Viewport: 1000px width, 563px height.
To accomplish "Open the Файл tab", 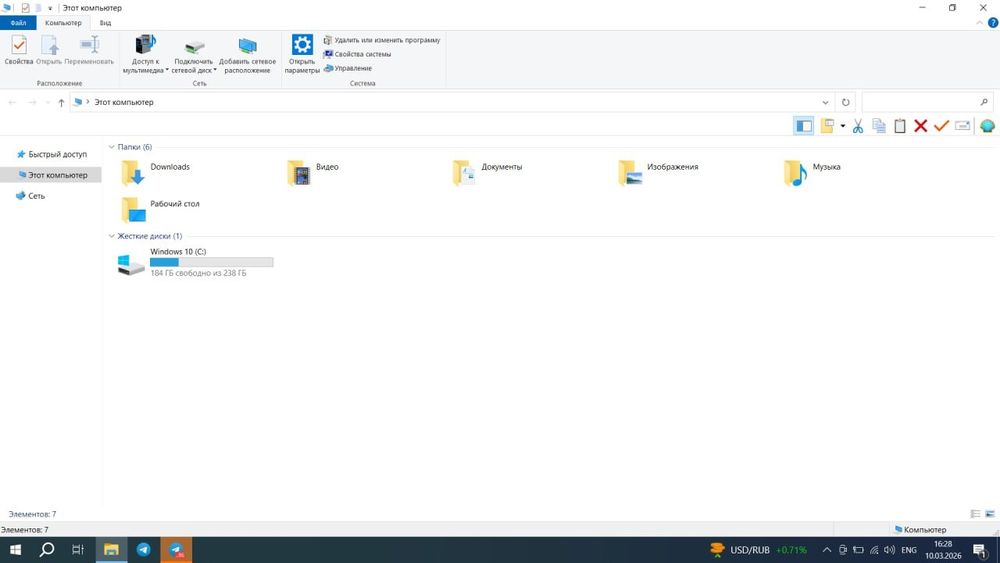I will (x=18, y=23).
